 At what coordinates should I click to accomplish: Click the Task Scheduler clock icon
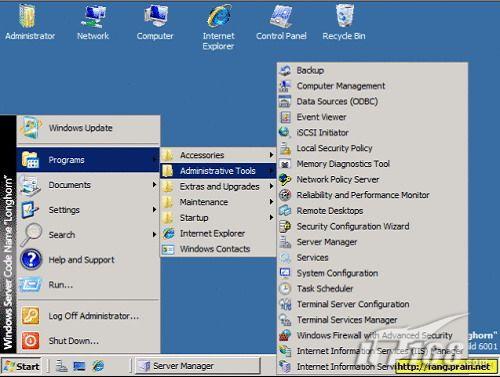point(285,289)
